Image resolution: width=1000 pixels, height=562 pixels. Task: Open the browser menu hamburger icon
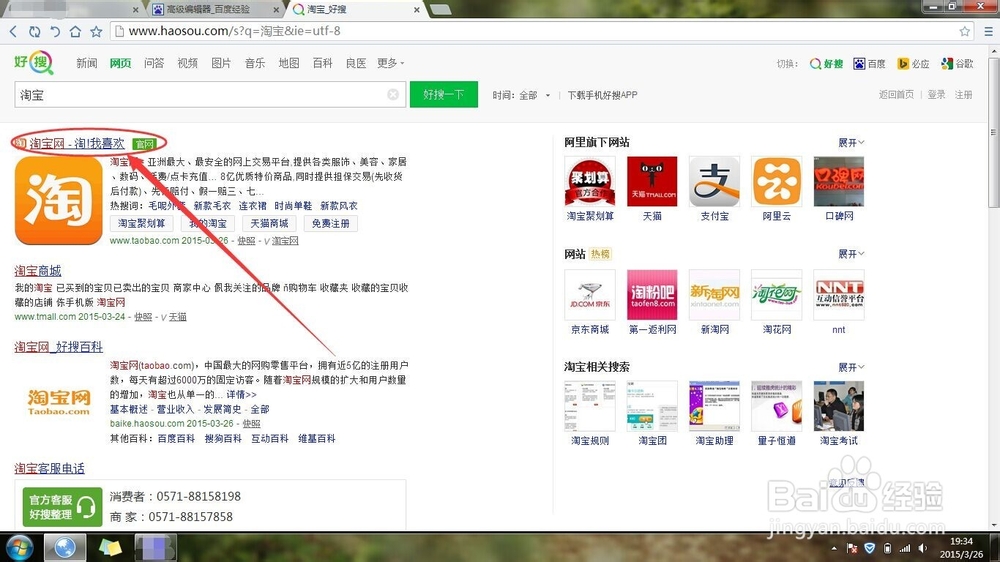pos(989,31)
